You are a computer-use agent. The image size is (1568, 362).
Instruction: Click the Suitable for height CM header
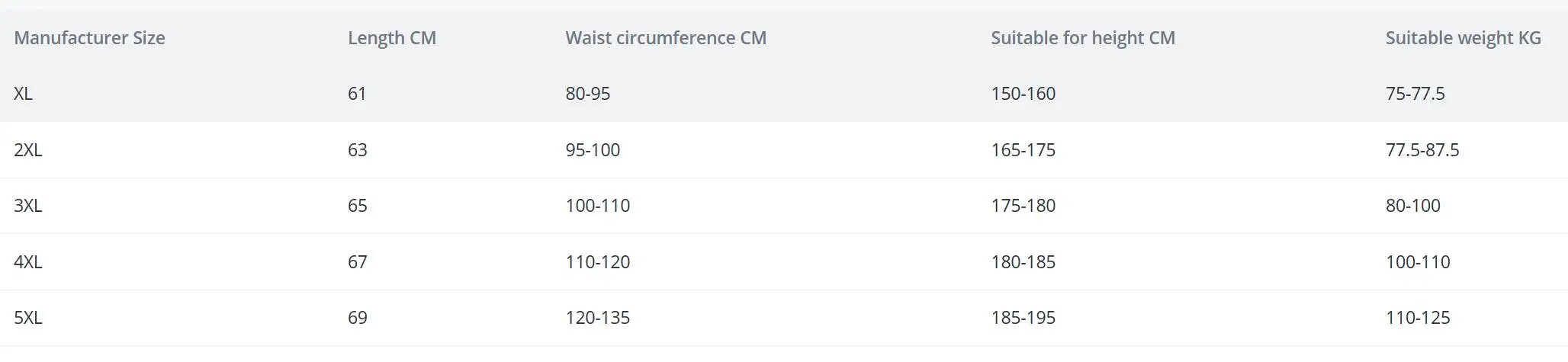(x=1082, y=38)
